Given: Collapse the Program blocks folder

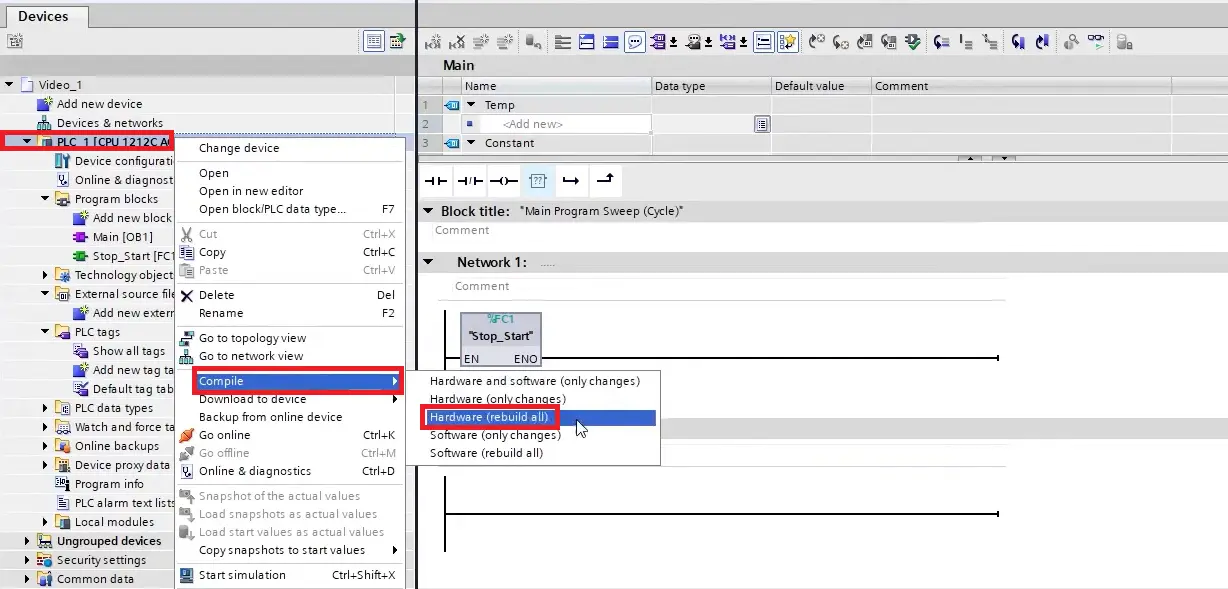Looking at the screenshot, I should click(x=46, y=199).
